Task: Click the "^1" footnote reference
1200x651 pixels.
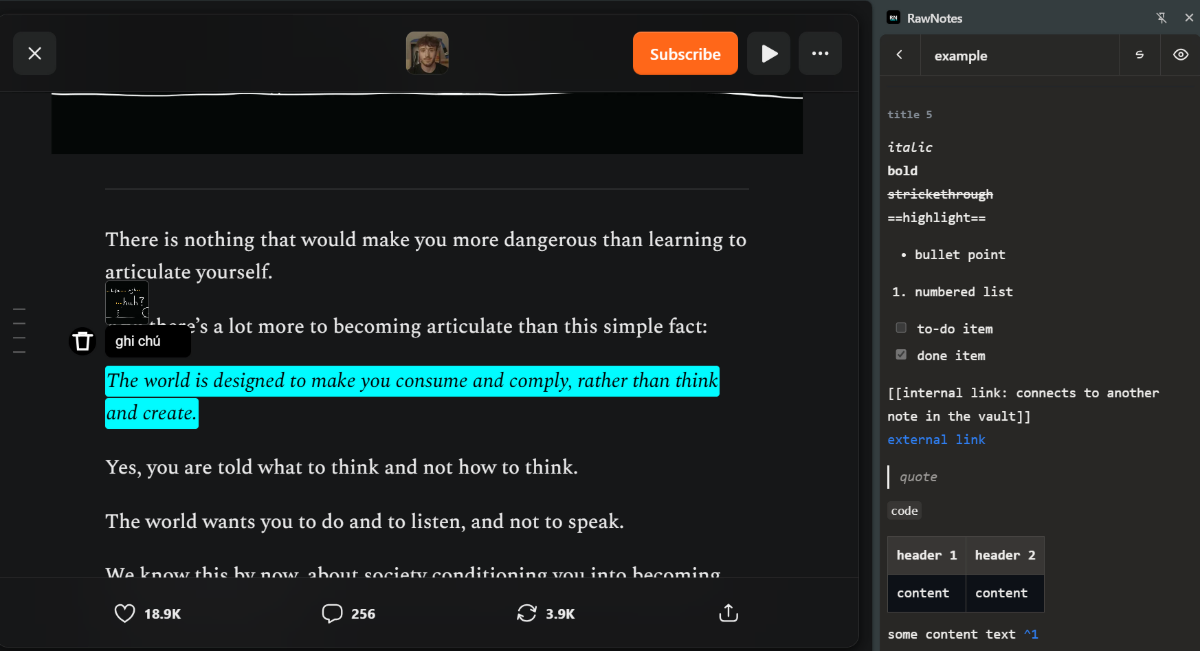Action: [1031, 634]
